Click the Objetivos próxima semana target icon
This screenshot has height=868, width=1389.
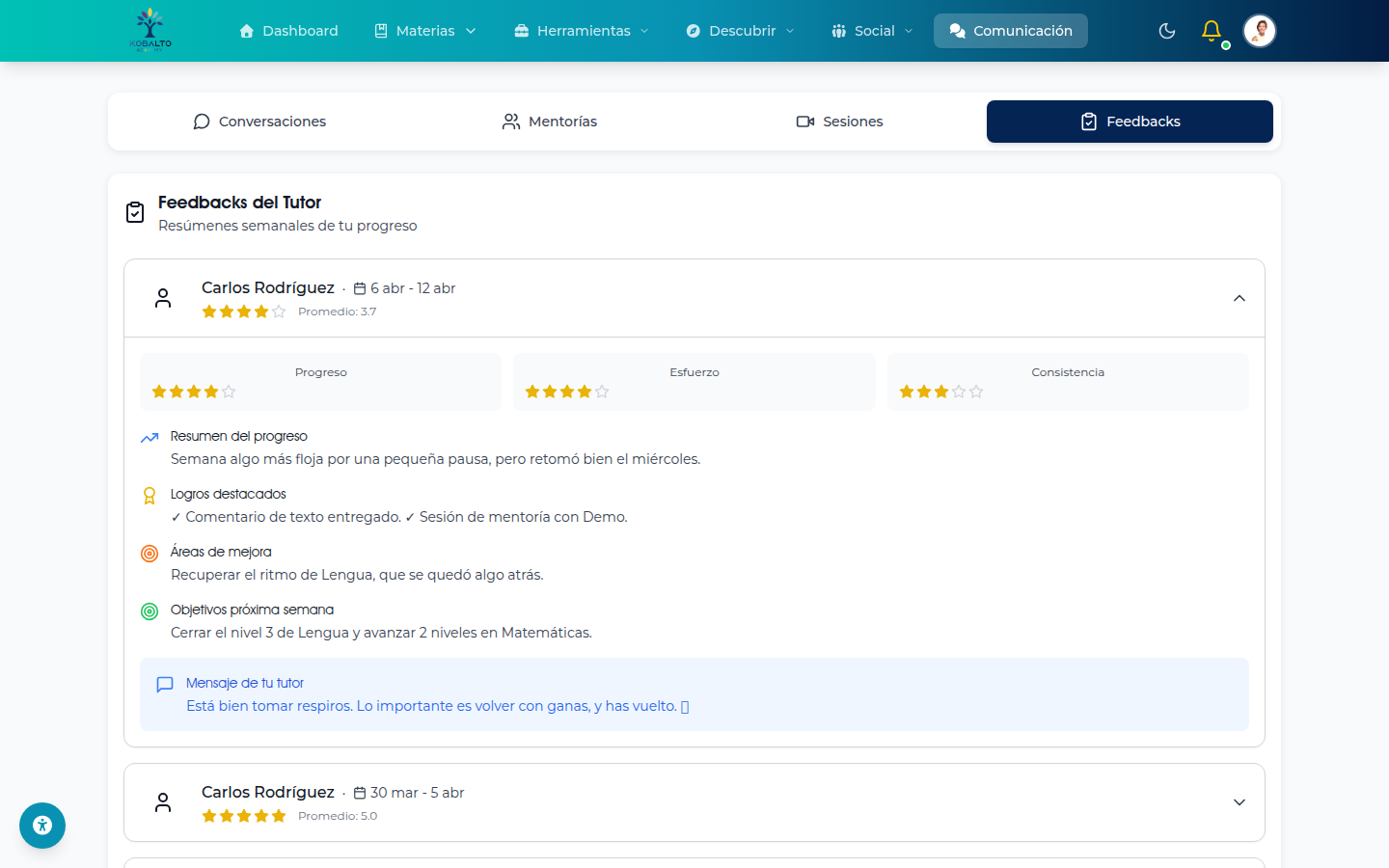[150, 611]
